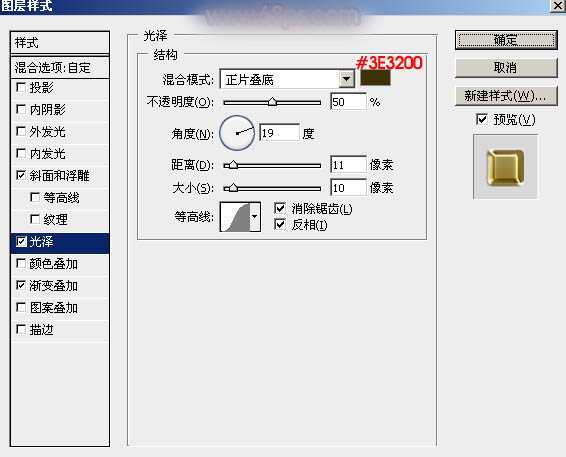Click the 取消 button
Image resolution: width=566 pixels, height=457 pixels.
point(506,68)
